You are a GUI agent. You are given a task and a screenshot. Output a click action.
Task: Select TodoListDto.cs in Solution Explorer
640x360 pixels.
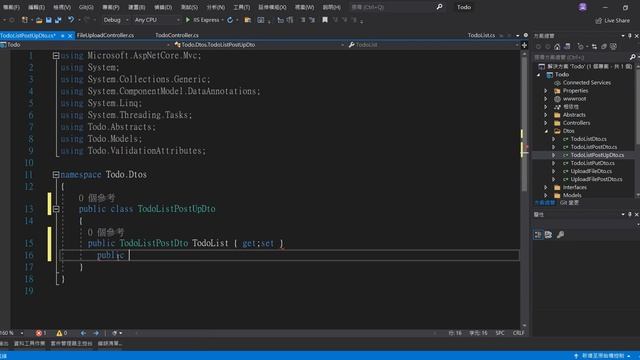588,139
